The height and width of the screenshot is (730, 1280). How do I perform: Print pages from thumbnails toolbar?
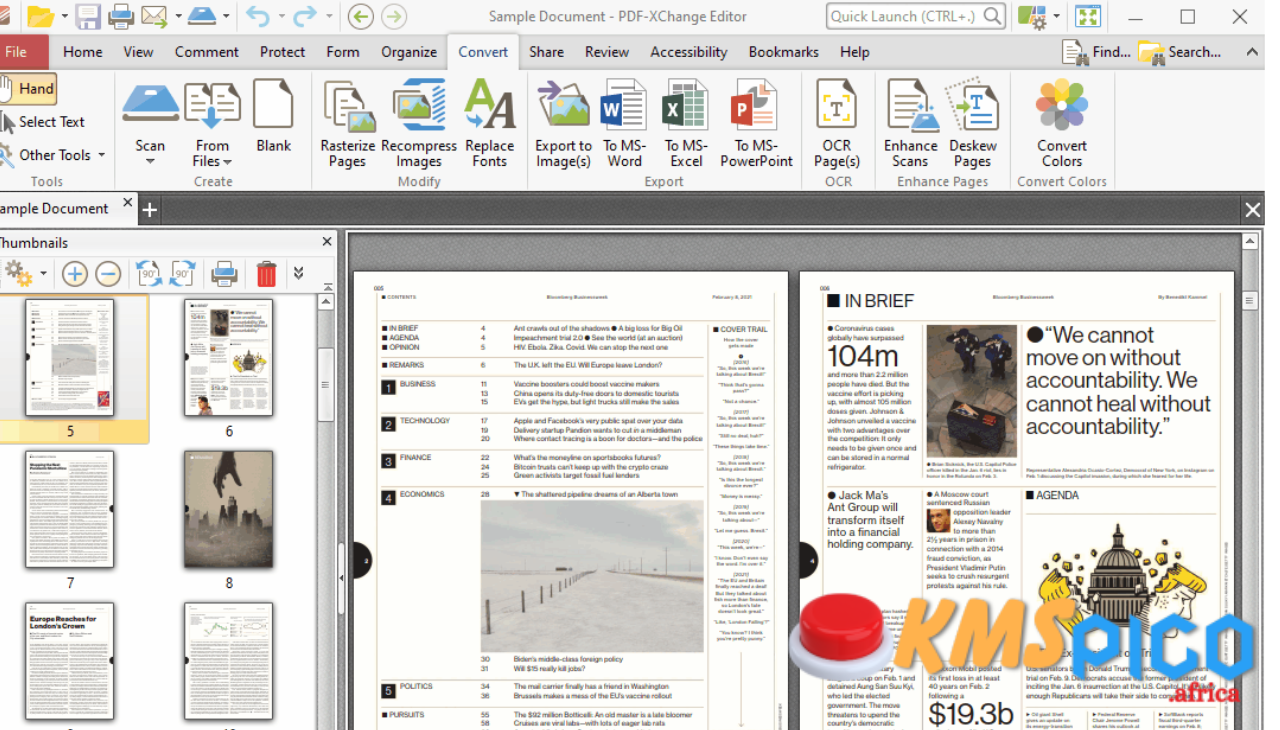[224, 273]
